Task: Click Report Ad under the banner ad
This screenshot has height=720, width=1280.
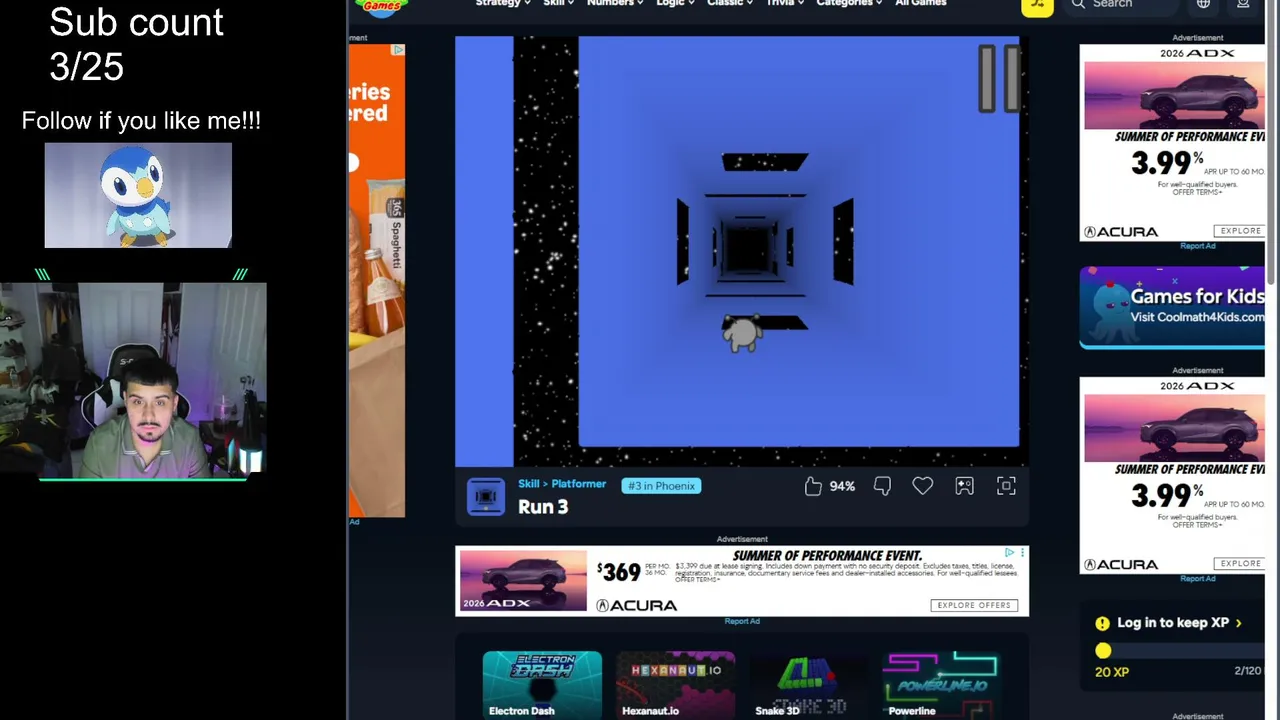Action: (742, 622)
